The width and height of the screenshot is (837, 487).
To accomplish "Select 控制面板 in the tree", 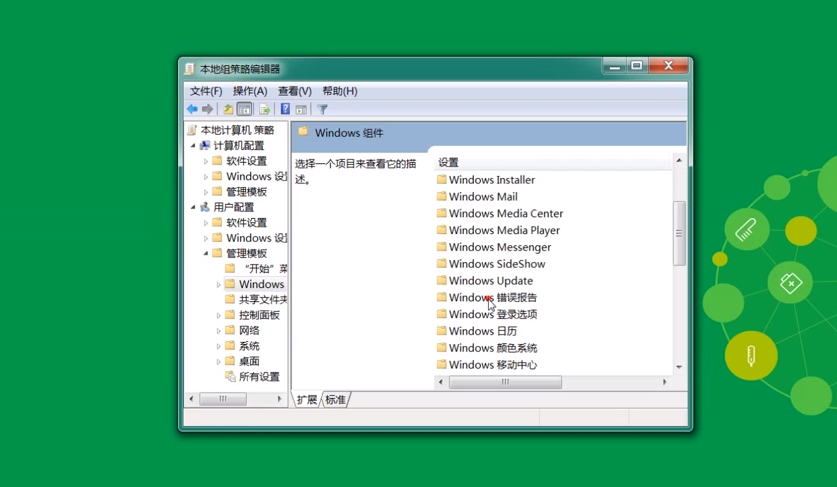I will pos(259,315).
